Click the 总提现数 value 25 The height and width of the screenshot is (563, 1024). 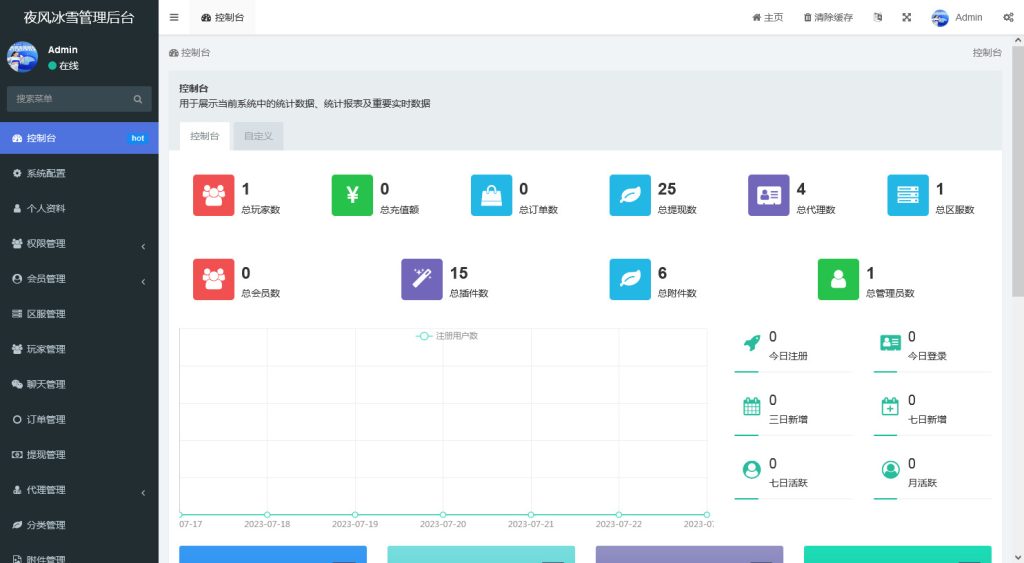pos(667,189)
